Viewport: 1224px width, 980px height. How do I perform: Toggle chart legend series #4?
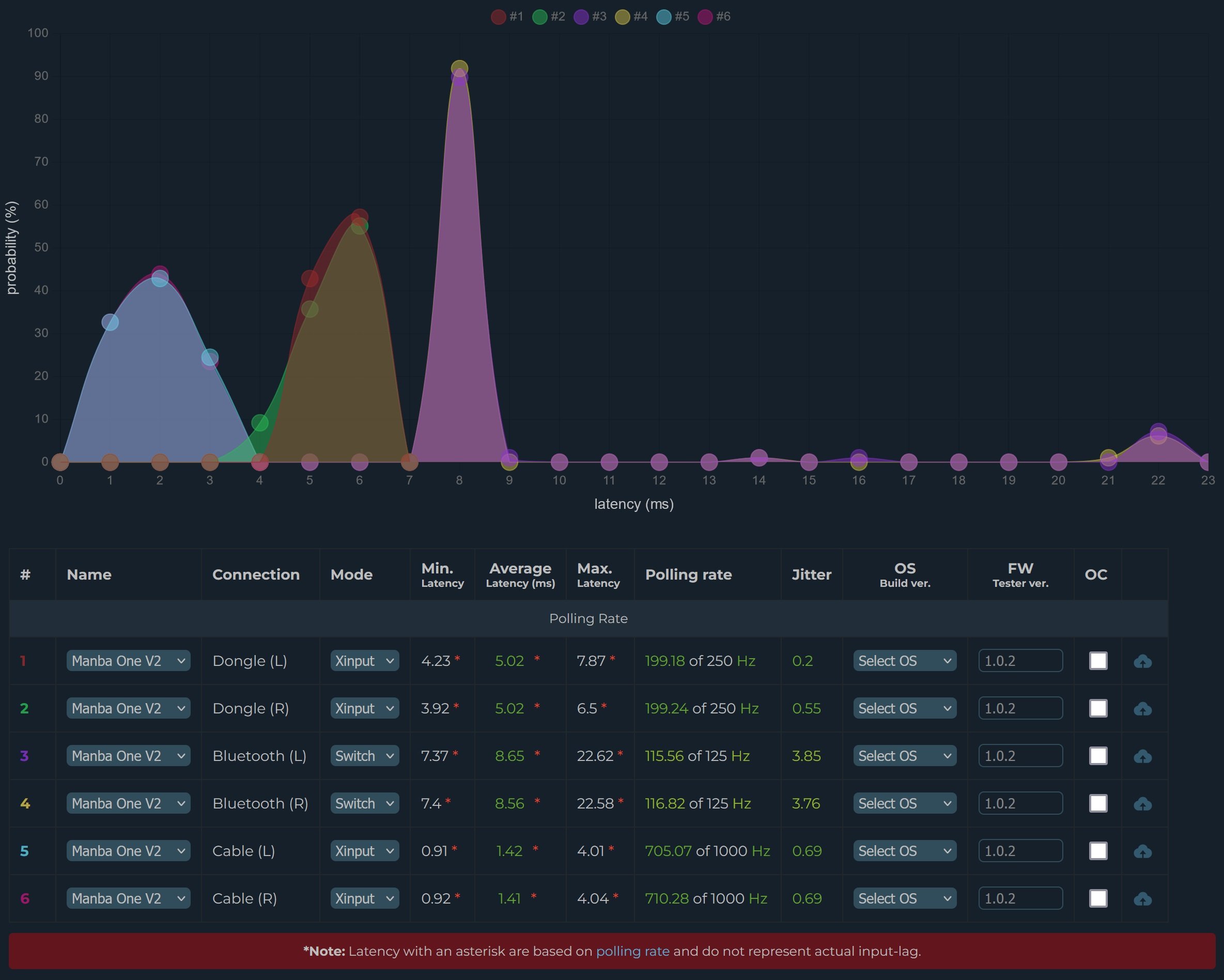pyautogui.click(x=631, y=17)
